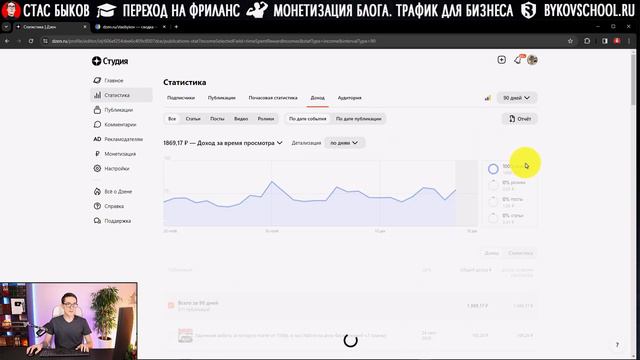Click the help question mark button
This screenshot has height=360, width=640.
(x=617, y=345)
